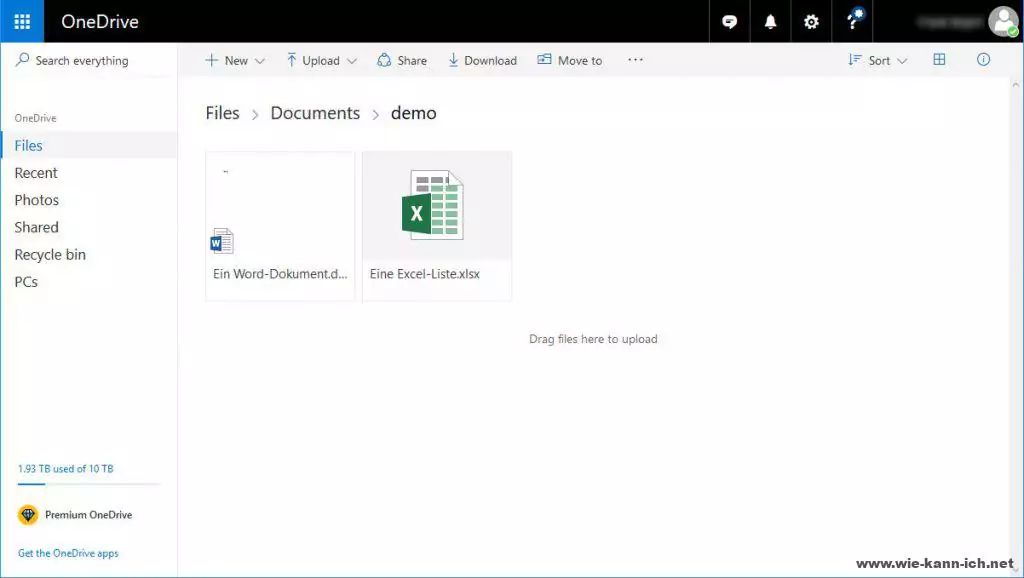
Task: Open the settings gear icon
Action: [811, 22]
